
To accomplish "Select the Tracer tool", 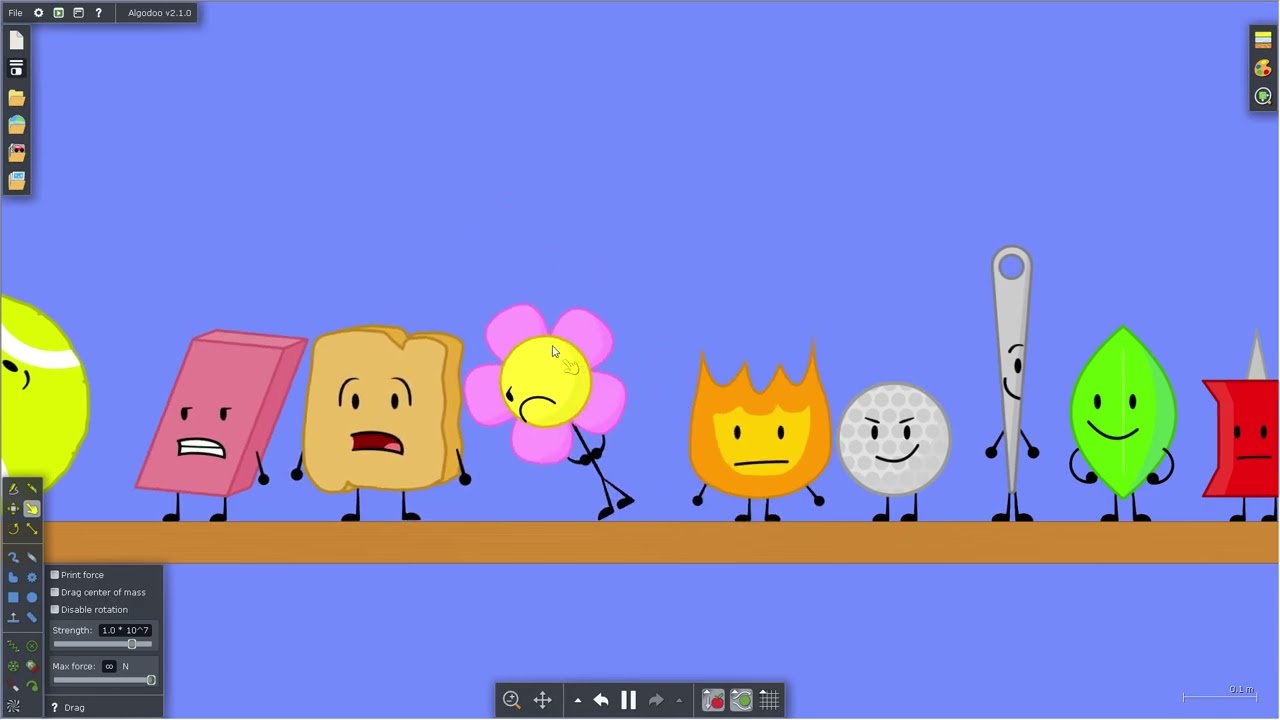I will coord(32,686).
